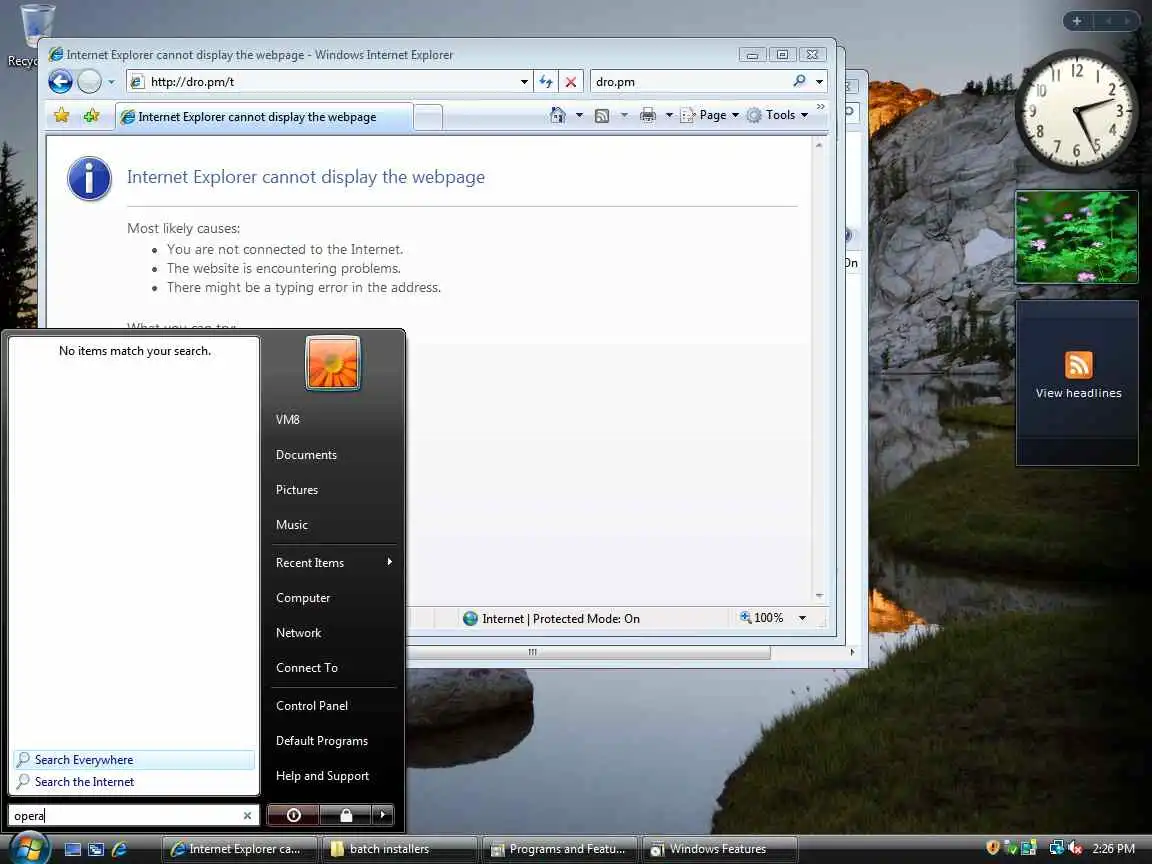This screenshot has width=1152, height=864.
Task: Open Pictures from Start menu
Action: click(297, 490)
